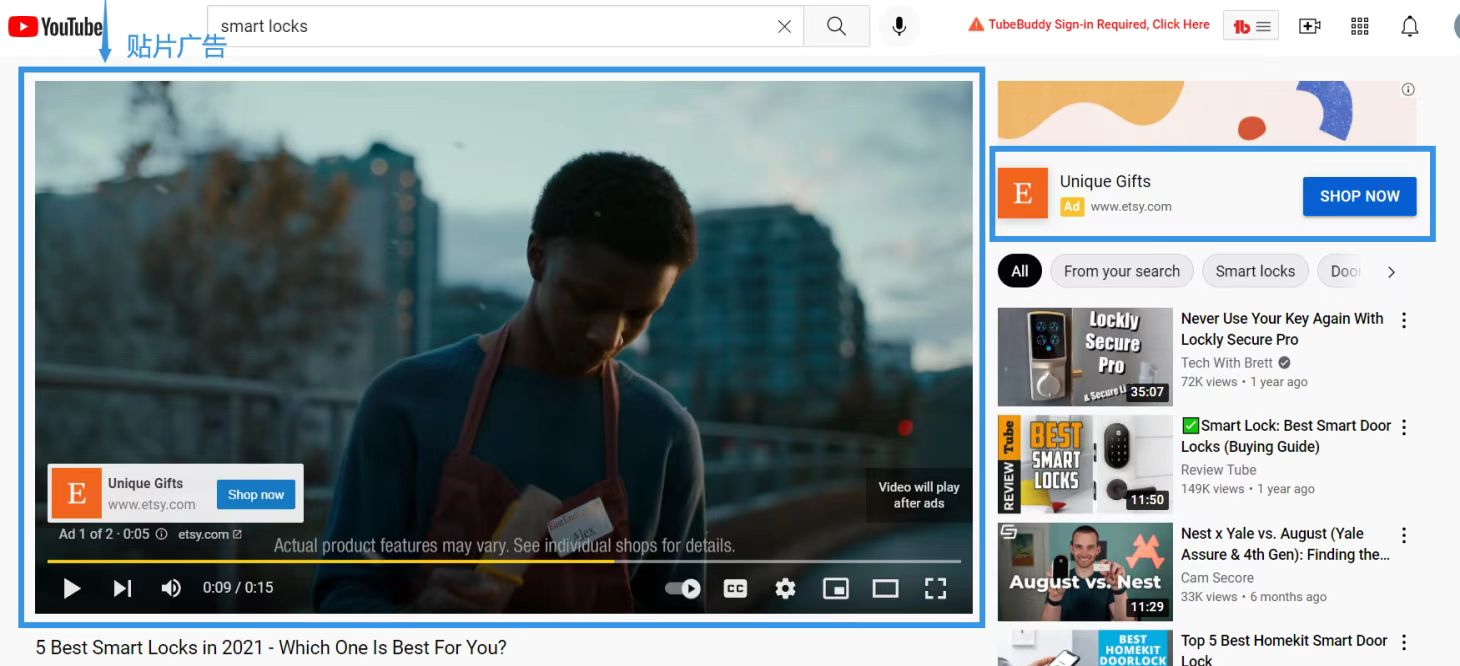Screen dimensions: 1460x666
Task: Play the video with the play button
Action: [72, 588]
